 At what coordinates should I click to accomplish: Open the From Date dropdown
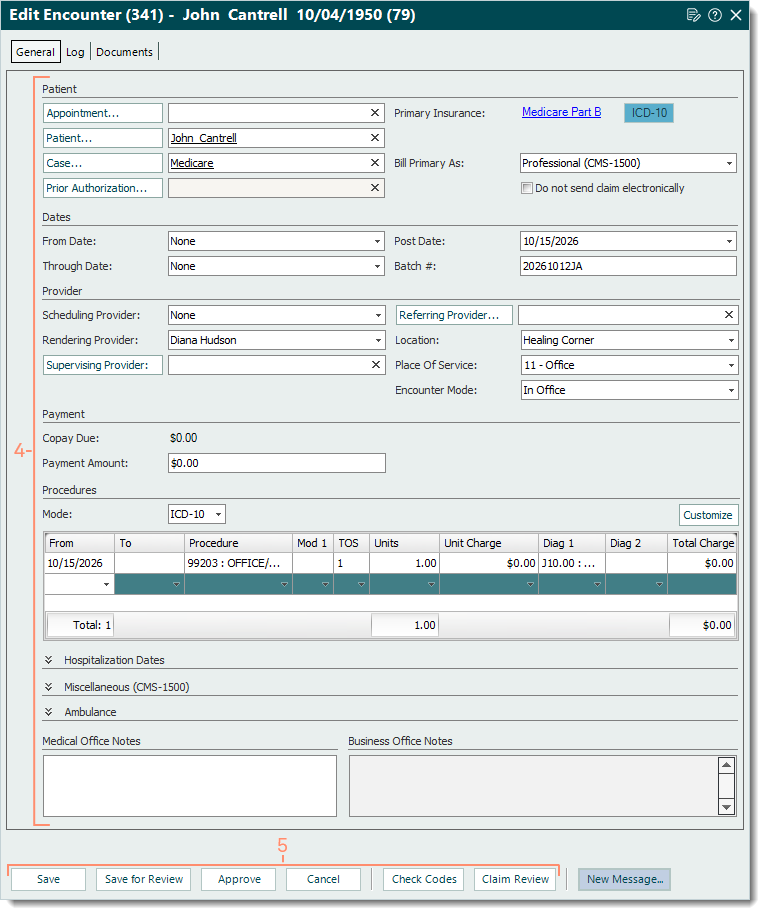pyautogui.click(x=378, y=241)
